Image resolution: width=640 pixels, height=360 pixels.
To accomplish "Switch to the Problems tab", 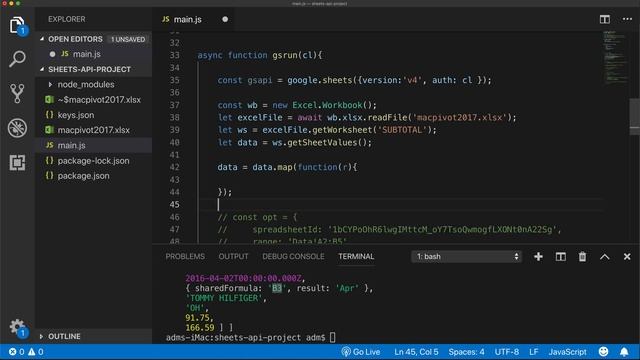I will tap(185, 256).
